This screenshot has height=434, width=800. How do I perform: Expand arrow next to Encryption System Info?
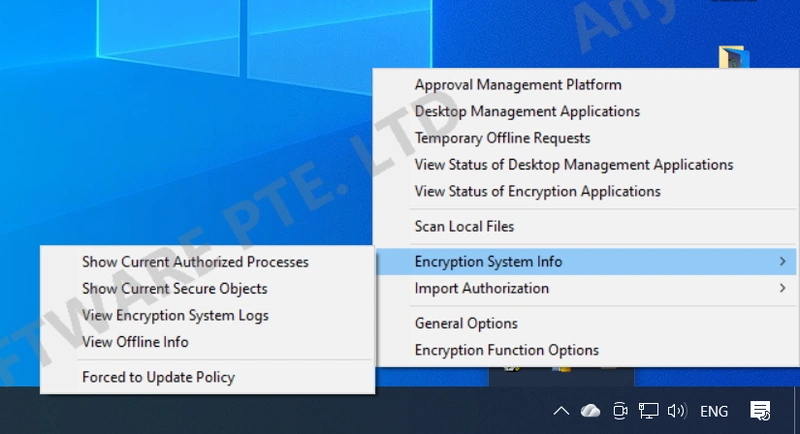click(783, 262)
